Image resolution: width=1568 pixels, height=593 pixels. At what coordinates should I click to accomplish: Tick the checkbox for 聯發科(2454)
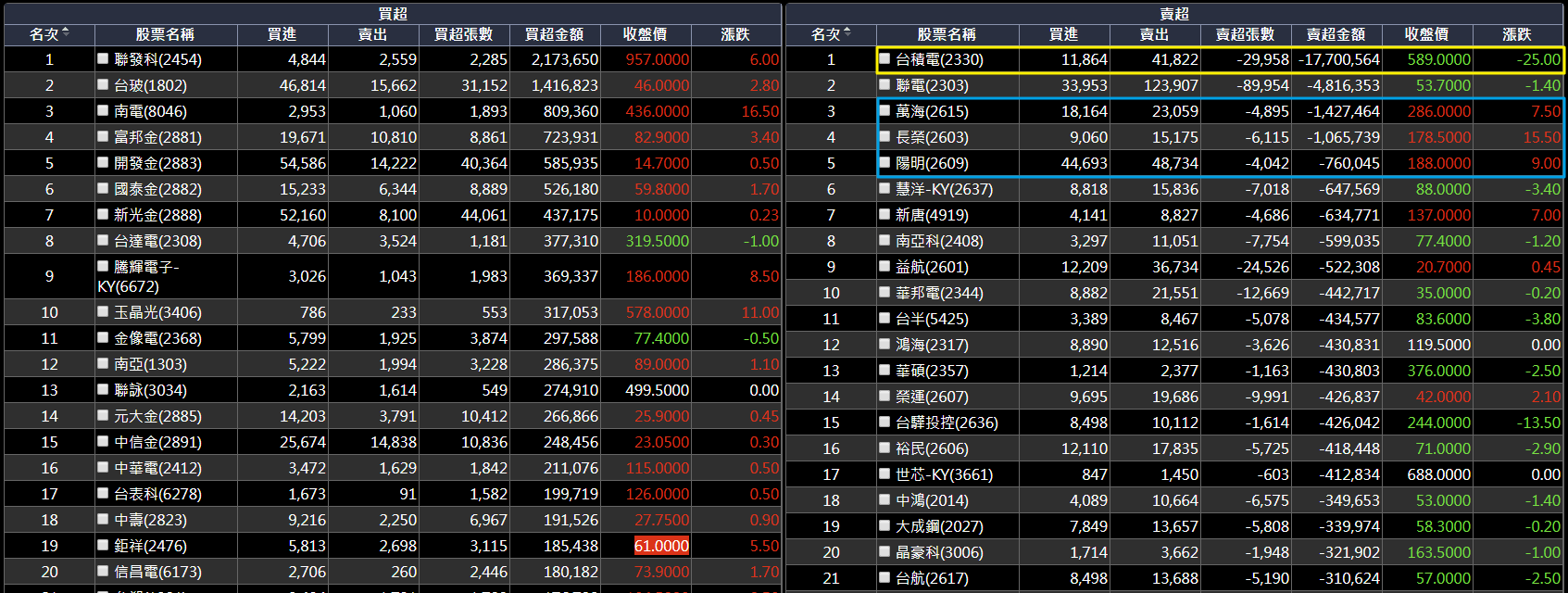click(x=103, y=58)
